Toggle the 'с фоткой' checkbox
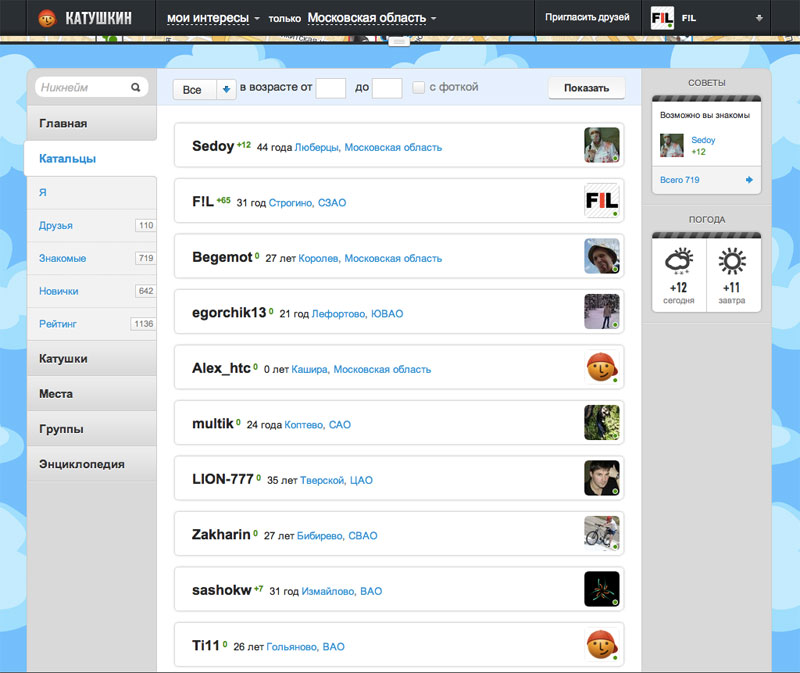Image resolution: width=800 pixels, height=673 pixels. pos(418,87)
